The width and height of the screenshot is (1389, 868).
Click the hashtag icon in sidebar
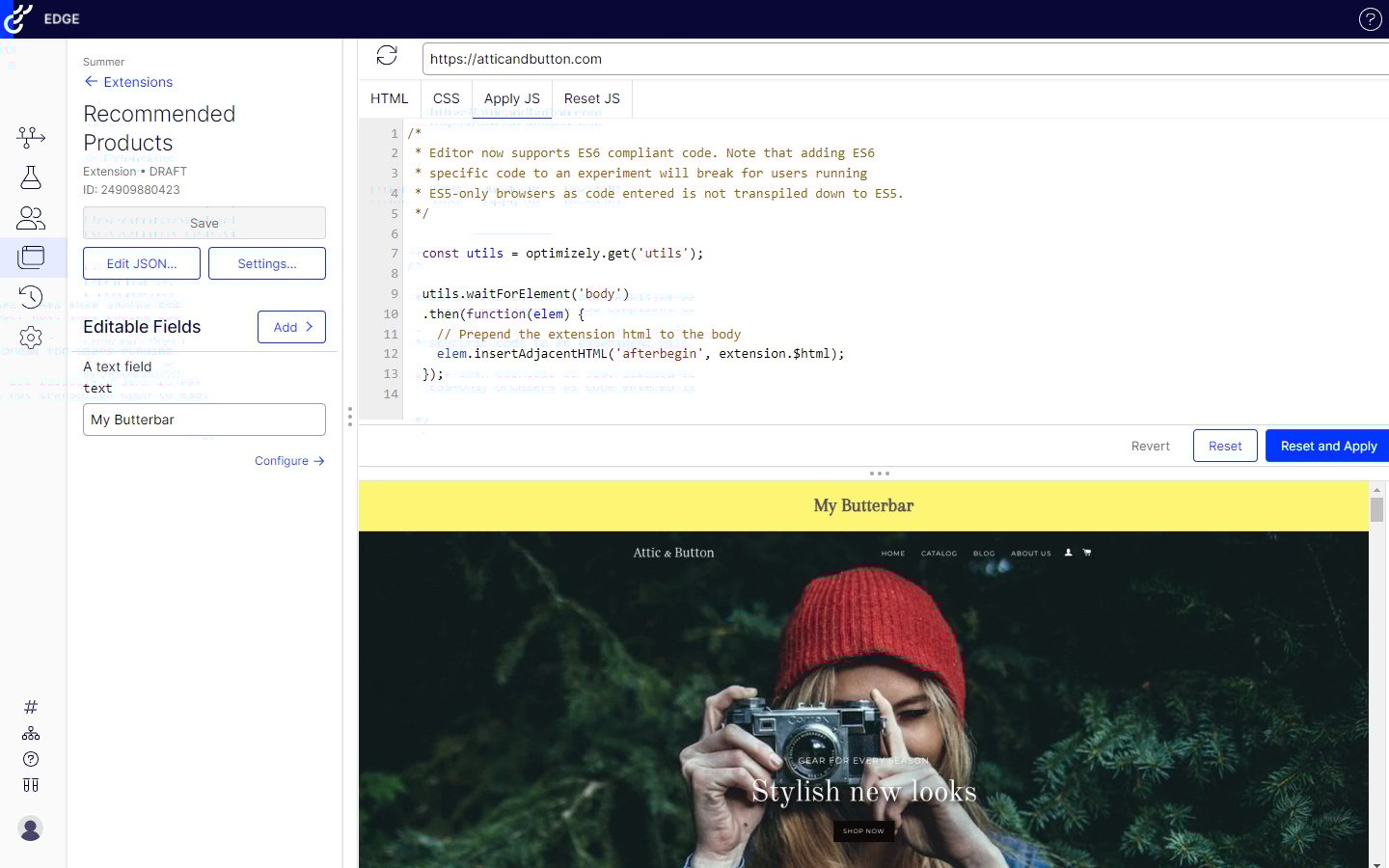pyautogui.click(x=31, y=707)
